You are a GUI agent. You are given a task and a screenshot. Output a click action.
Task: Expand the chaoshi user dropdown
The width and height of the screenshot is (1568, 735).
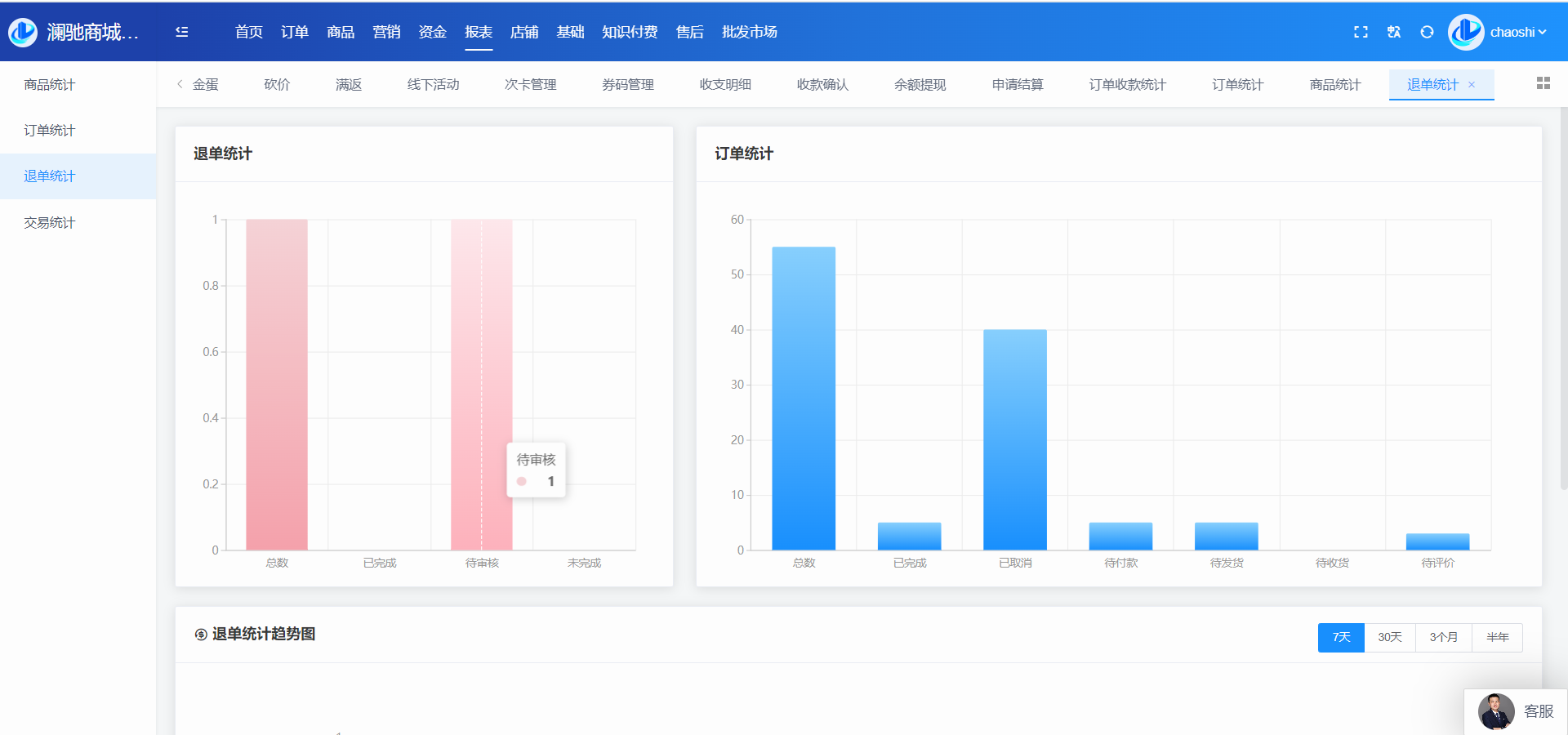pos(1517,32)
